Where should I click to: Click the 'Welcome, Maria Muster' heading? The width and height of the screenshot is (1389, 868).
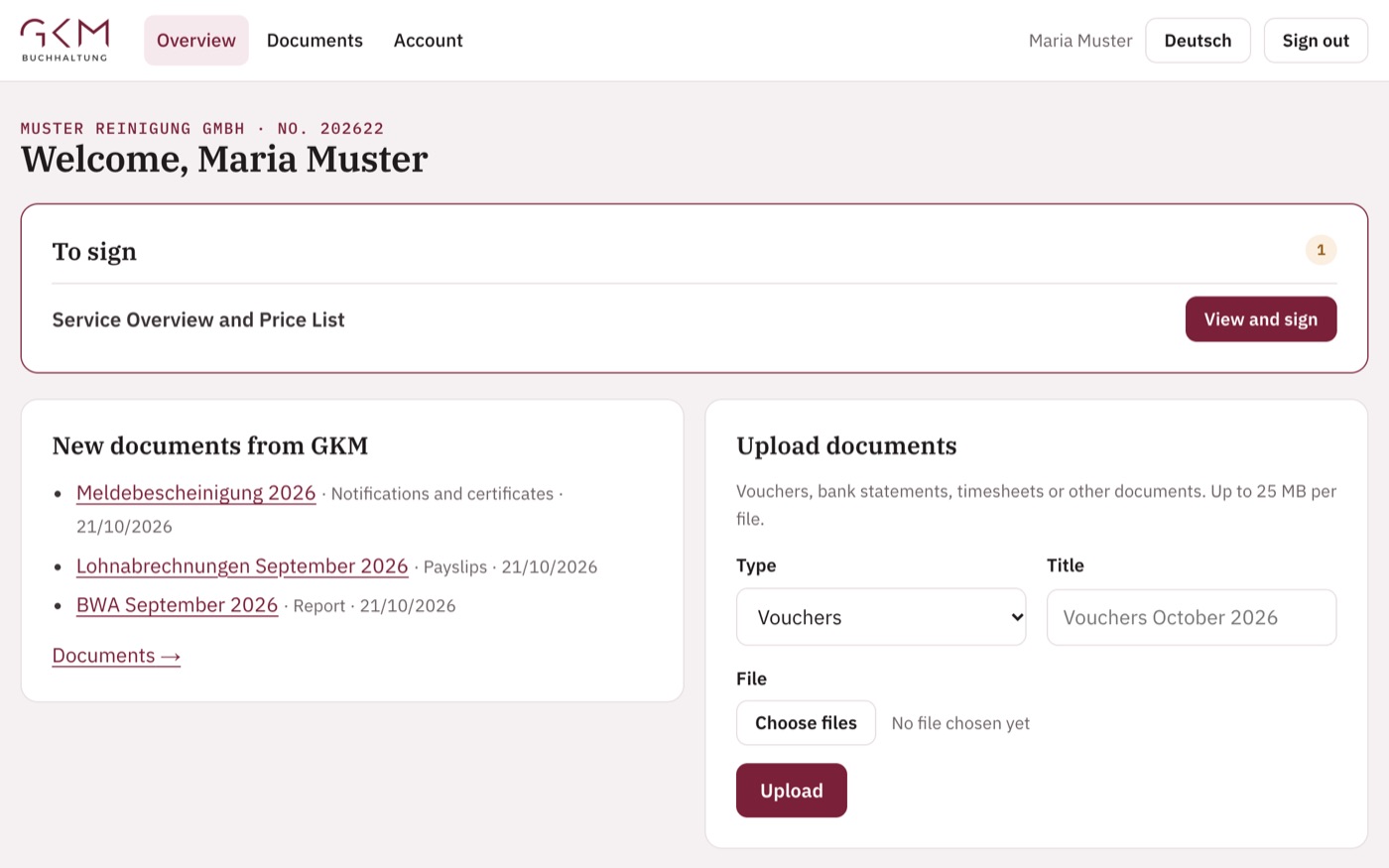(224, 159)
